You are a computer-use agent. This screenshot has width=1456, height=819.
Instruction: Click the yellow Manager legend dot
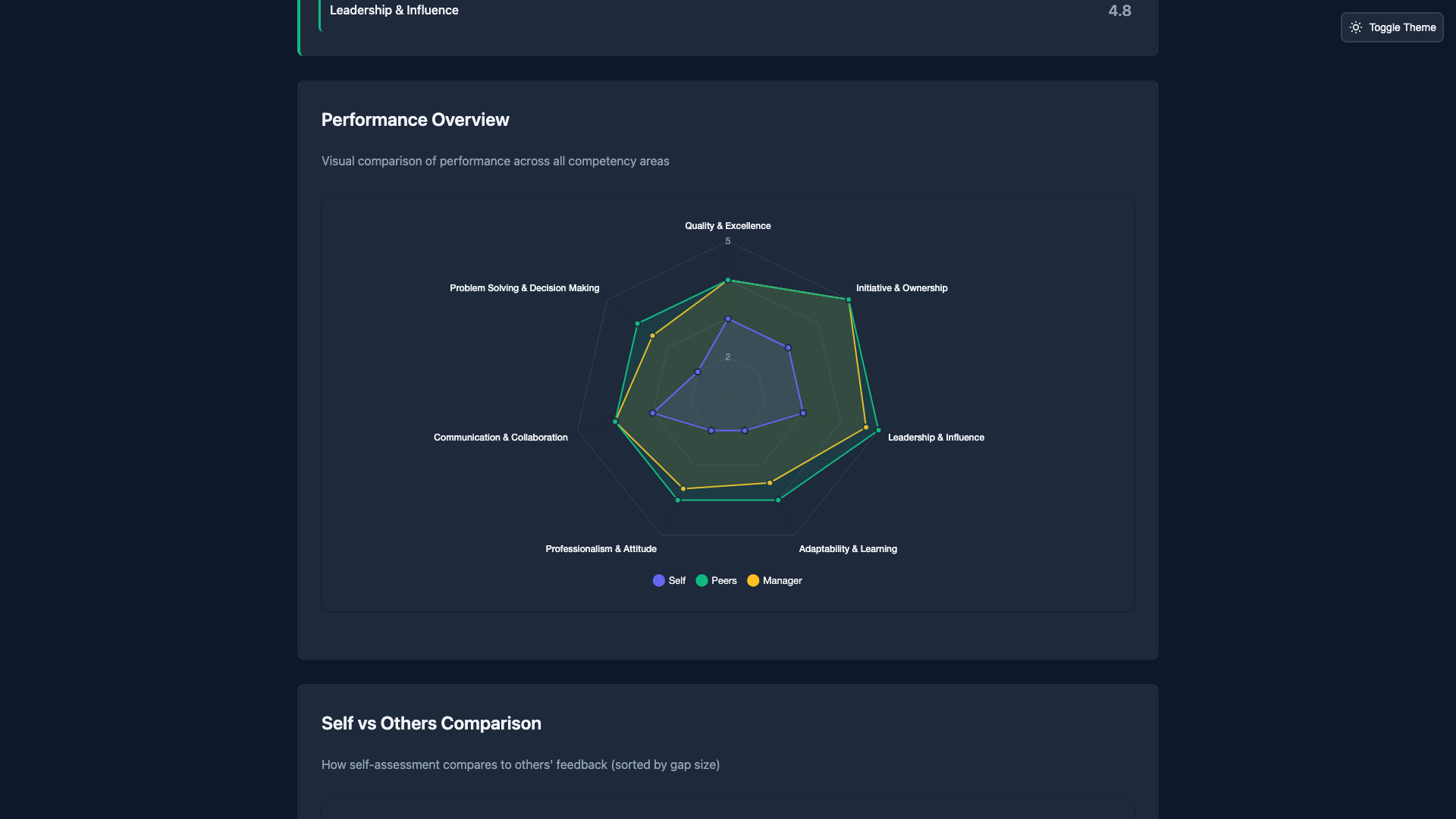pyautogui.click(x=753, y=580)
